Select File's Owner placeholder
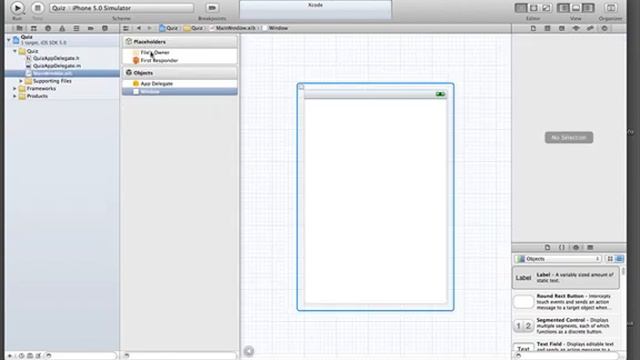Viewport: 640px width, 360px height. [x=180, y=52]
